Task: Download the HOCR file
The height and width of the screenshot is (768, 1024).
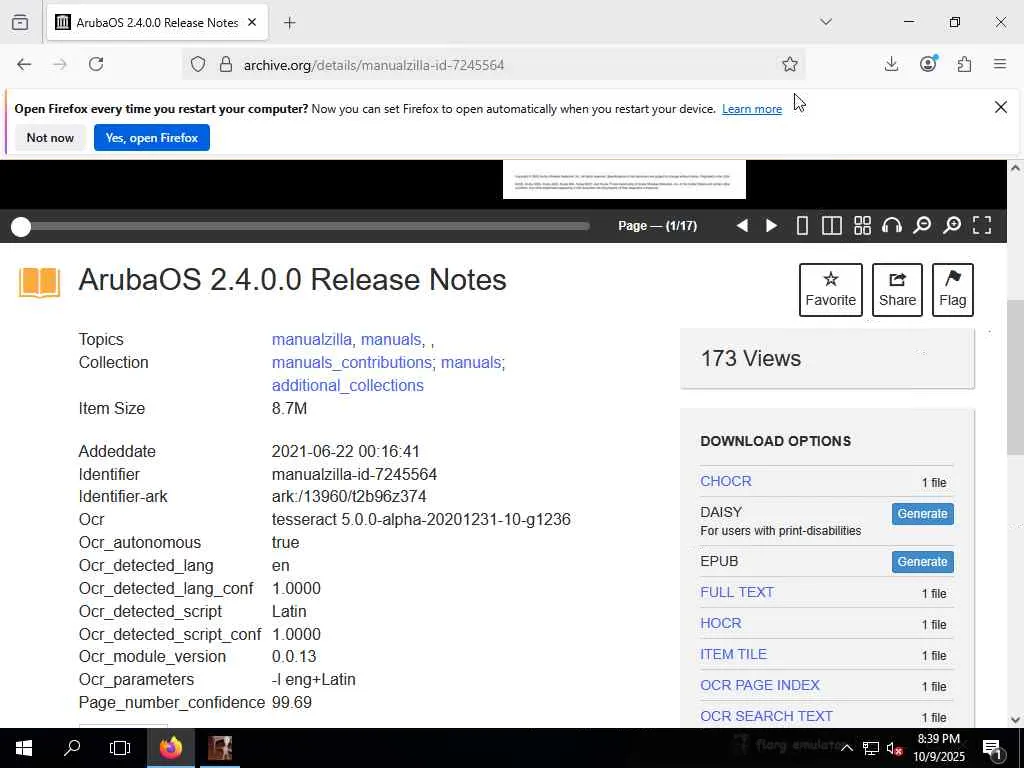Action: coord(720,623)
